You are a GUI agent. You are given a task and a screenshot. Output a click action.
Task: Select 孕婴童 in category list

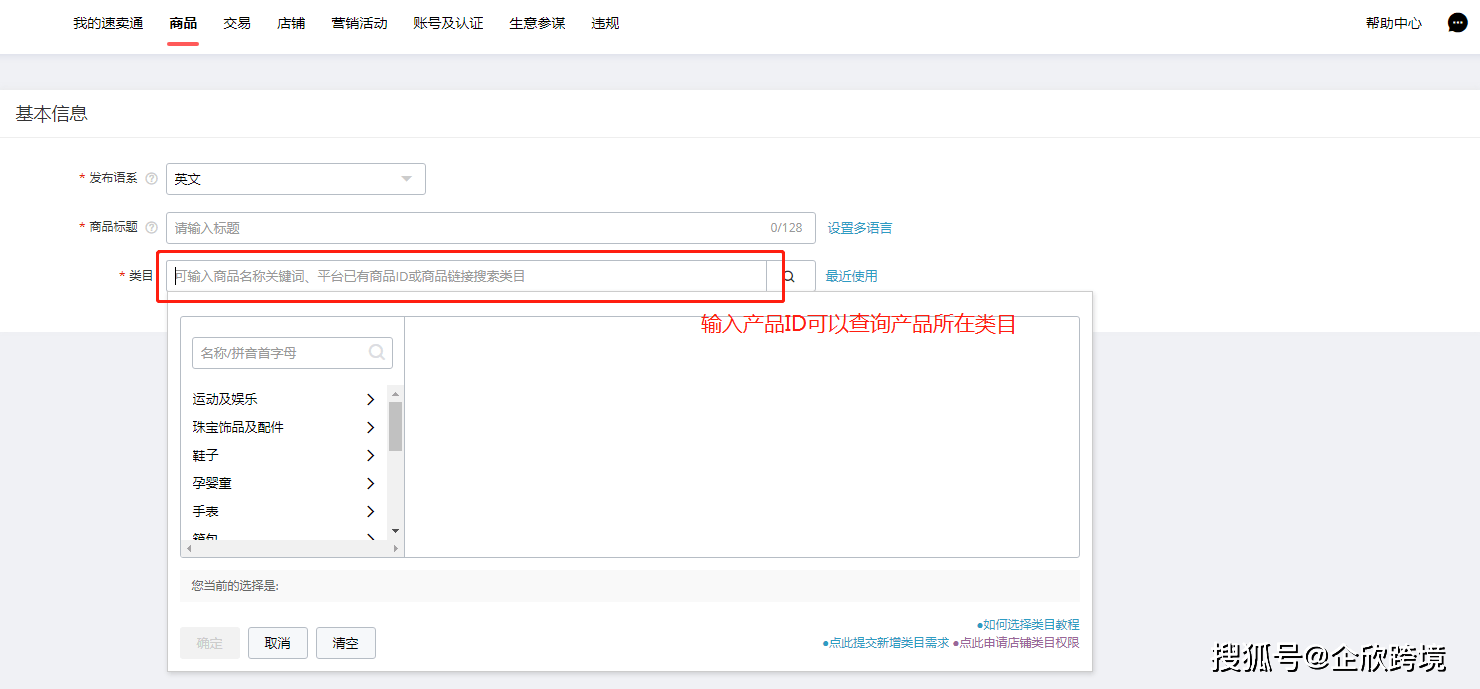coord(212,483)
